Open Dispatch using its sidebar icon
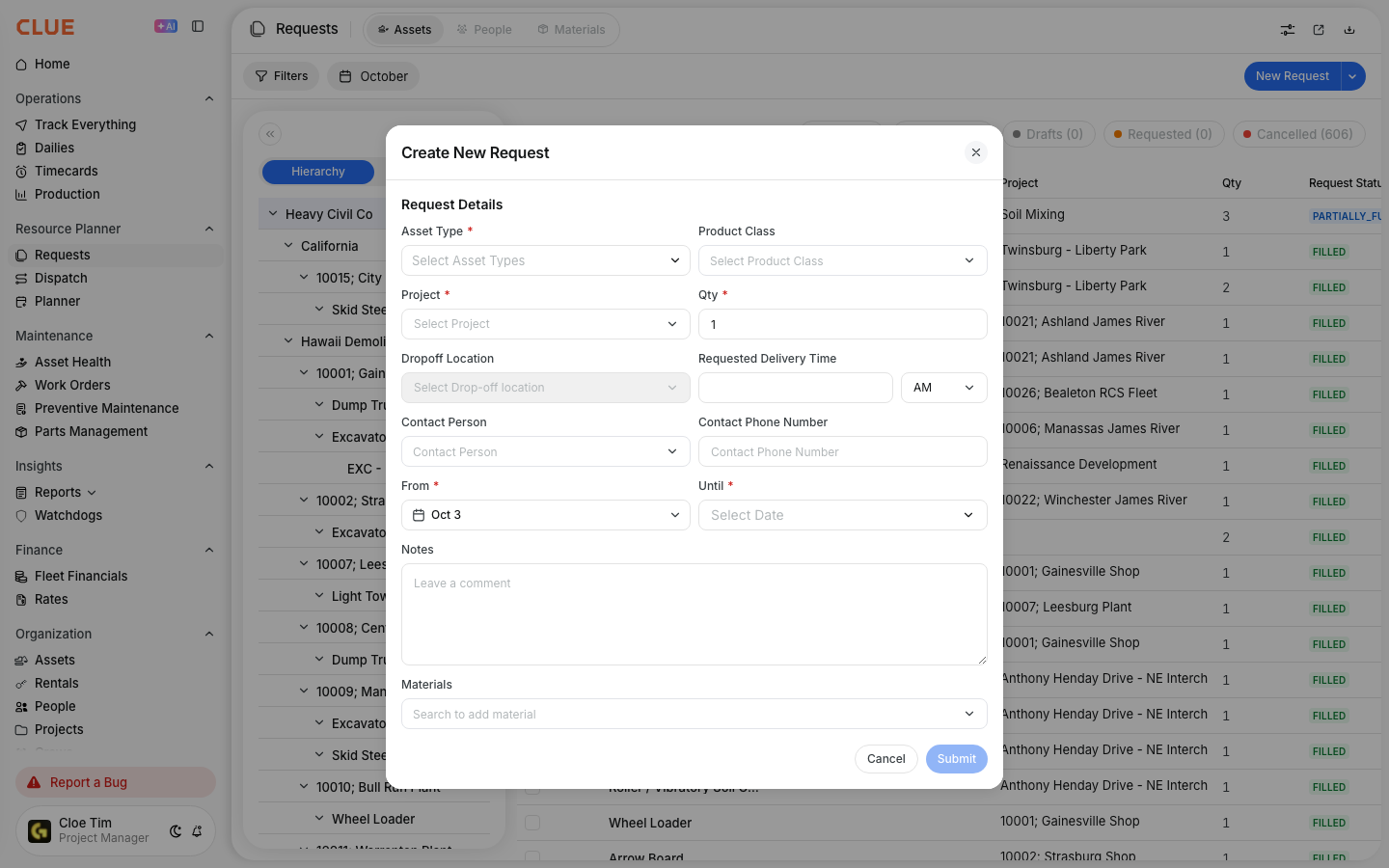Screen dimensions: 1389x868 pyautogui.click(x=21, y=279)
